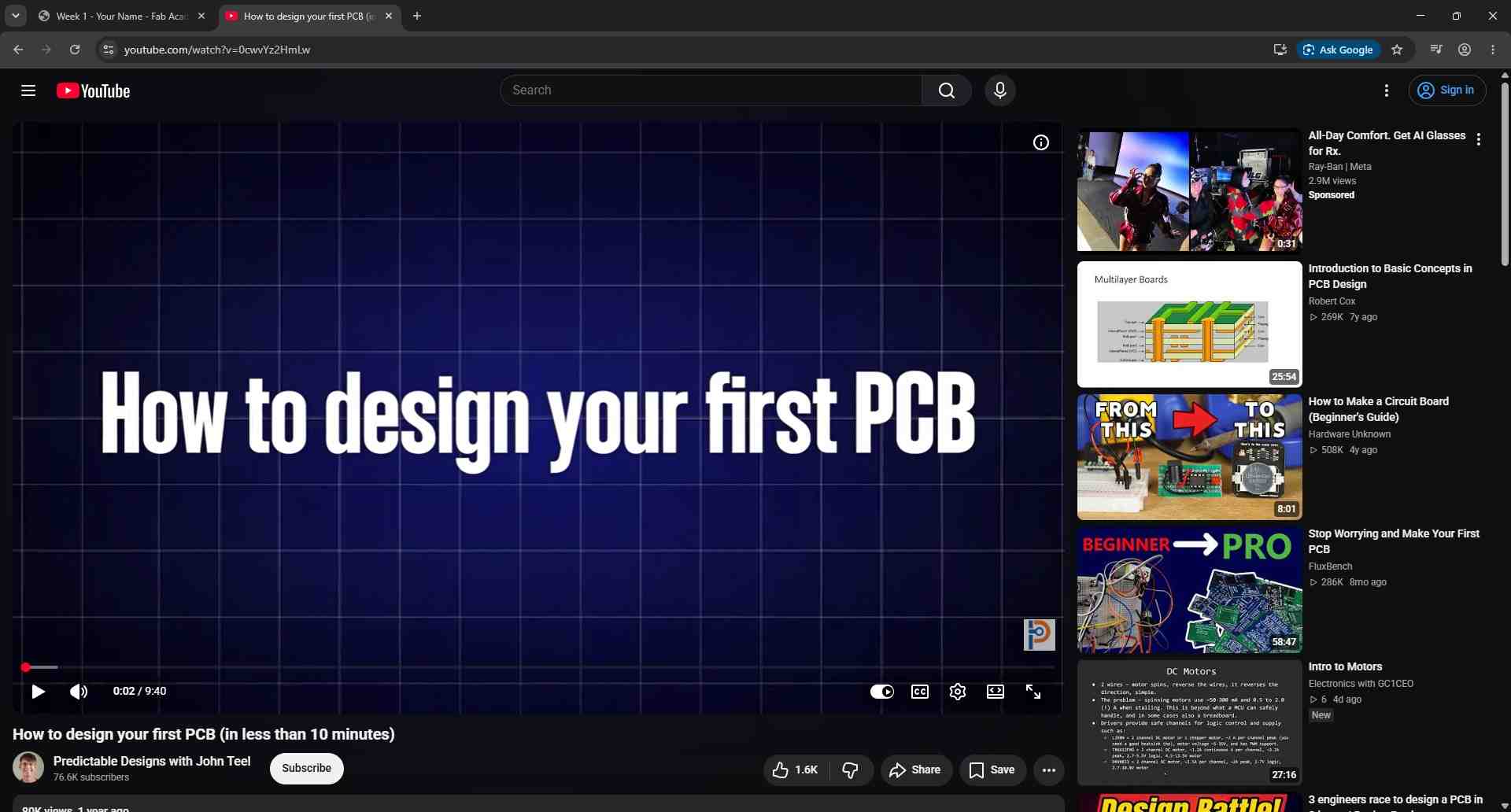This screenshot has height=812, width=1511.
Task: Go to the YouTube home logo
Action: click(93, 90)
